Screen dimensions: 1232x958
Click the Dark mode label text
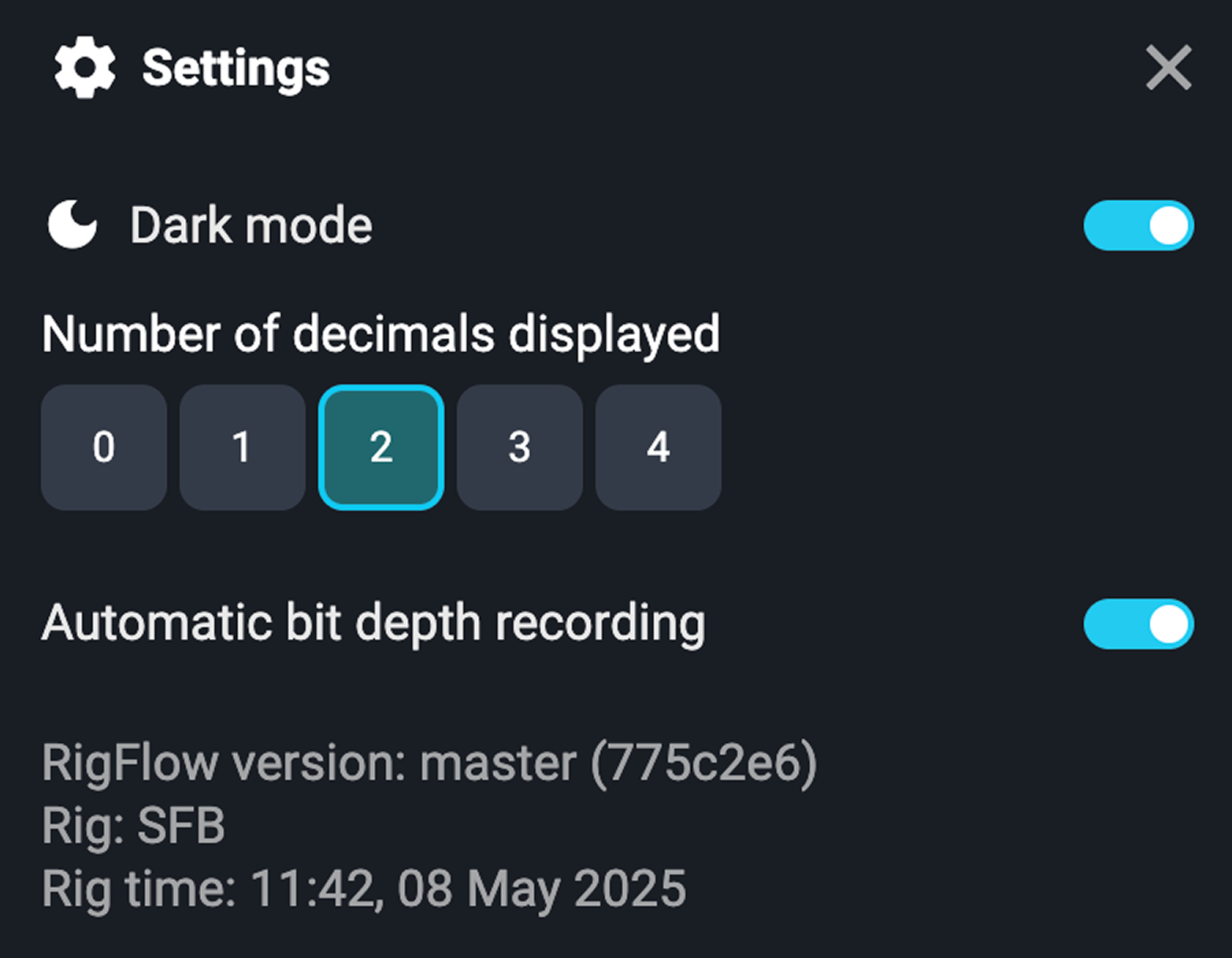[x=250, y=225]
